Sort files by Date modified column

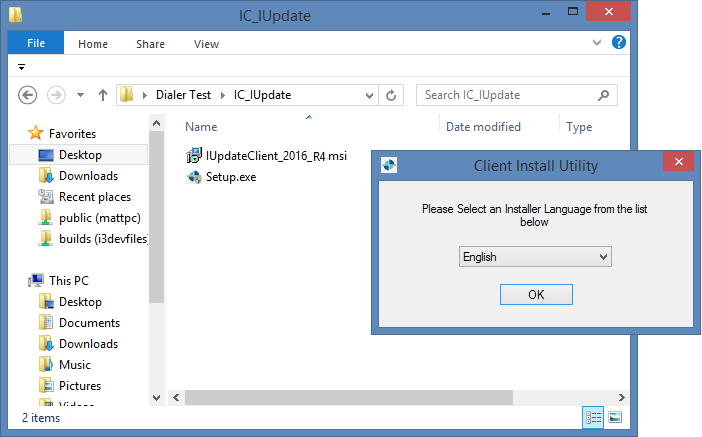[483, 127]
